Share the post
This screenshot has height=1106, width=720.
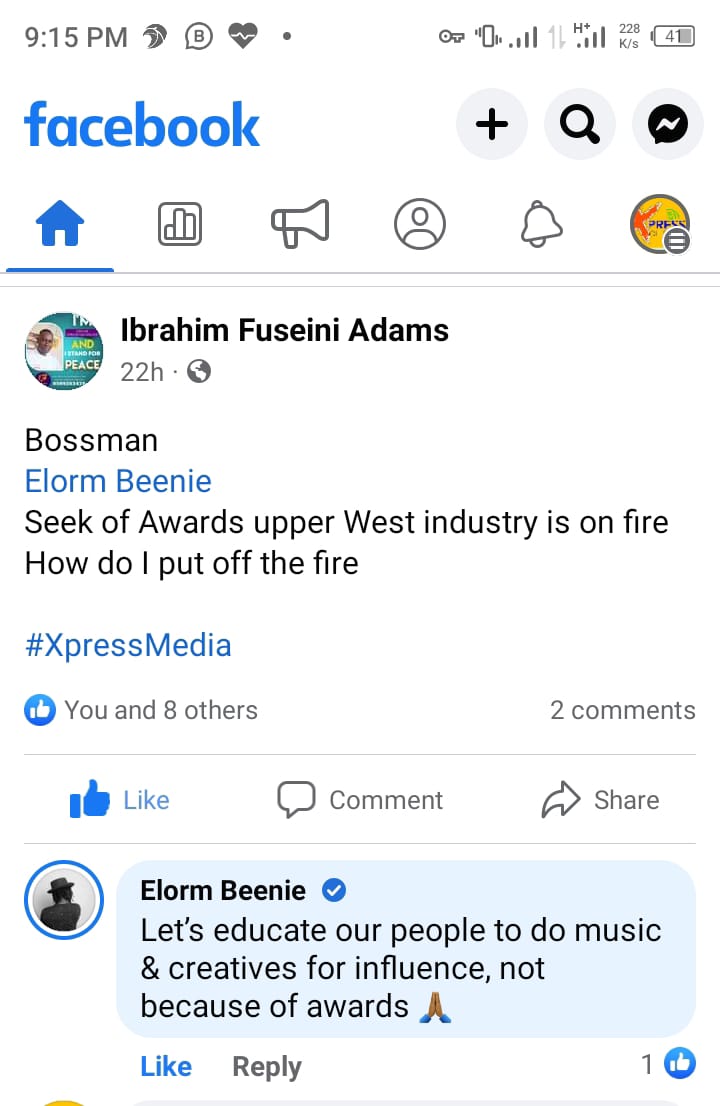click(x=600, y=800)
